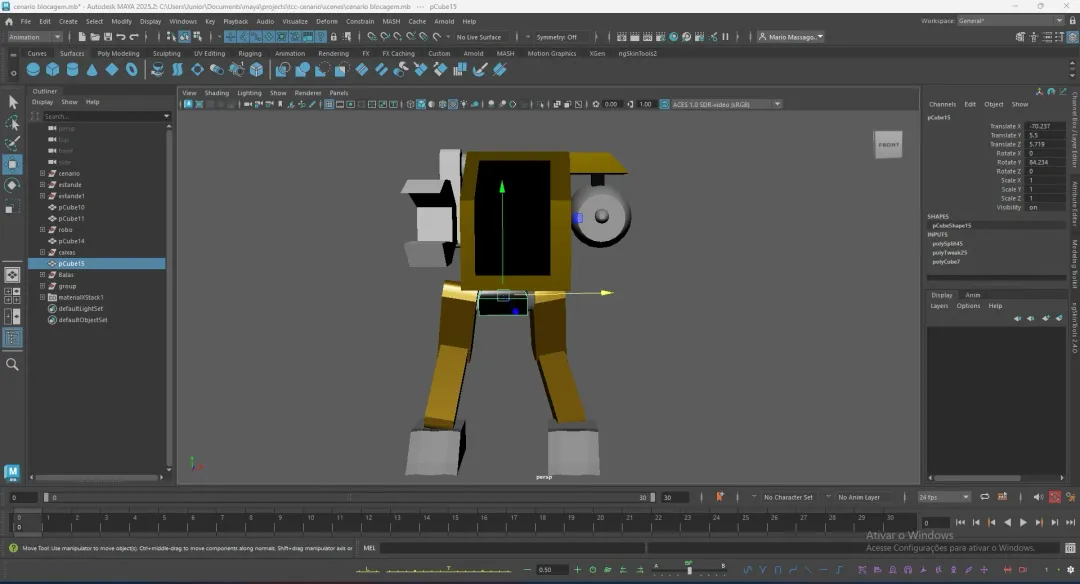Open the Windows menu

click(x=183, y=21)
